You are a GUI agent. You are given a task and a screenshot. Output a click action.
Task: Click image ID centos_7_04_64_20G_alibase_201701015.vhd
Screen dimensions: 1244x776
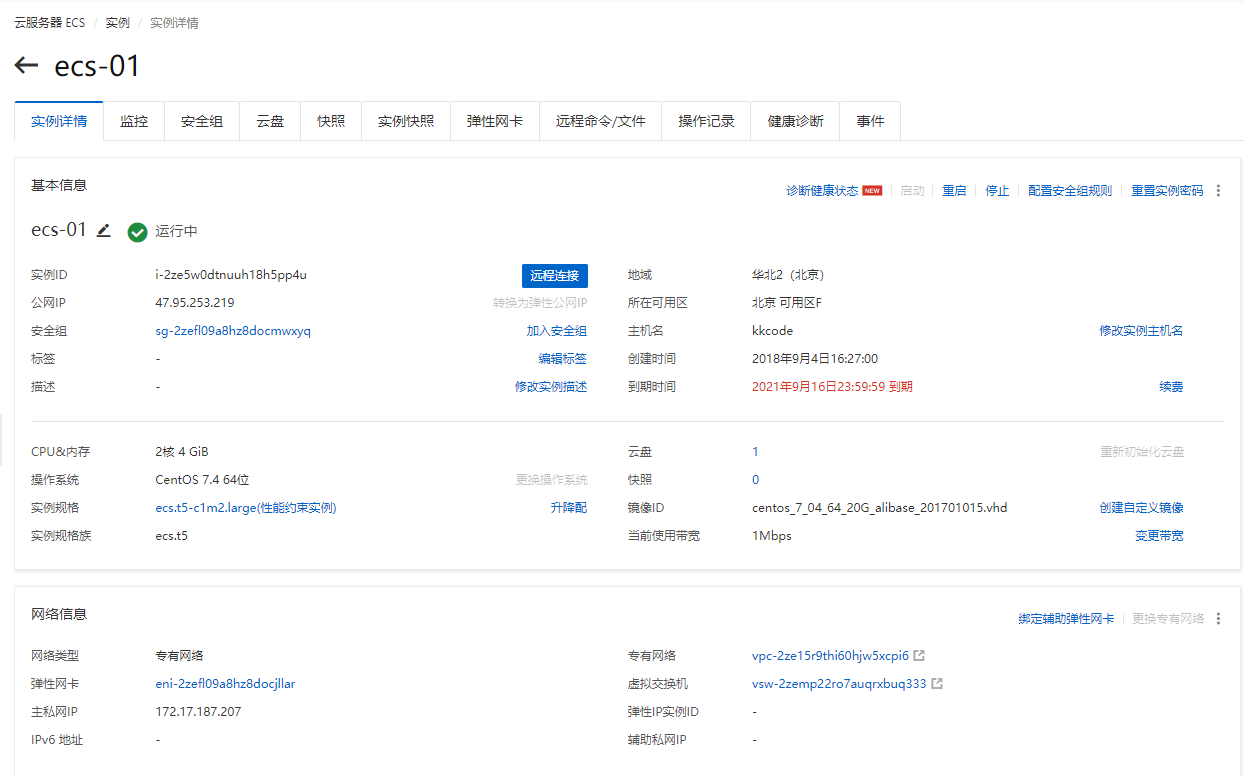pos(880,508)
